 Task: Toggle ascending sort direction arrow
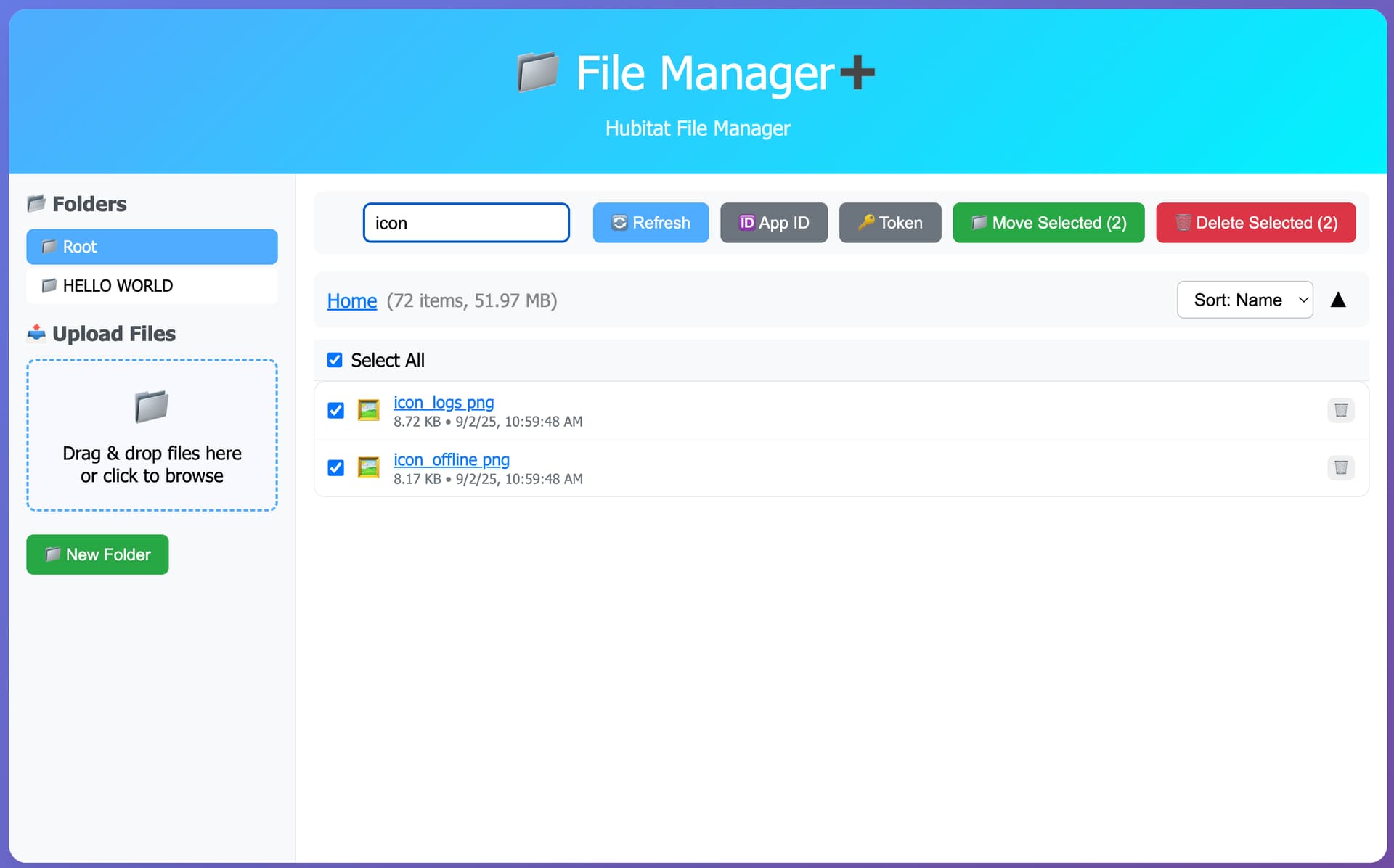pyautogui.click(x=1338, y=300)
